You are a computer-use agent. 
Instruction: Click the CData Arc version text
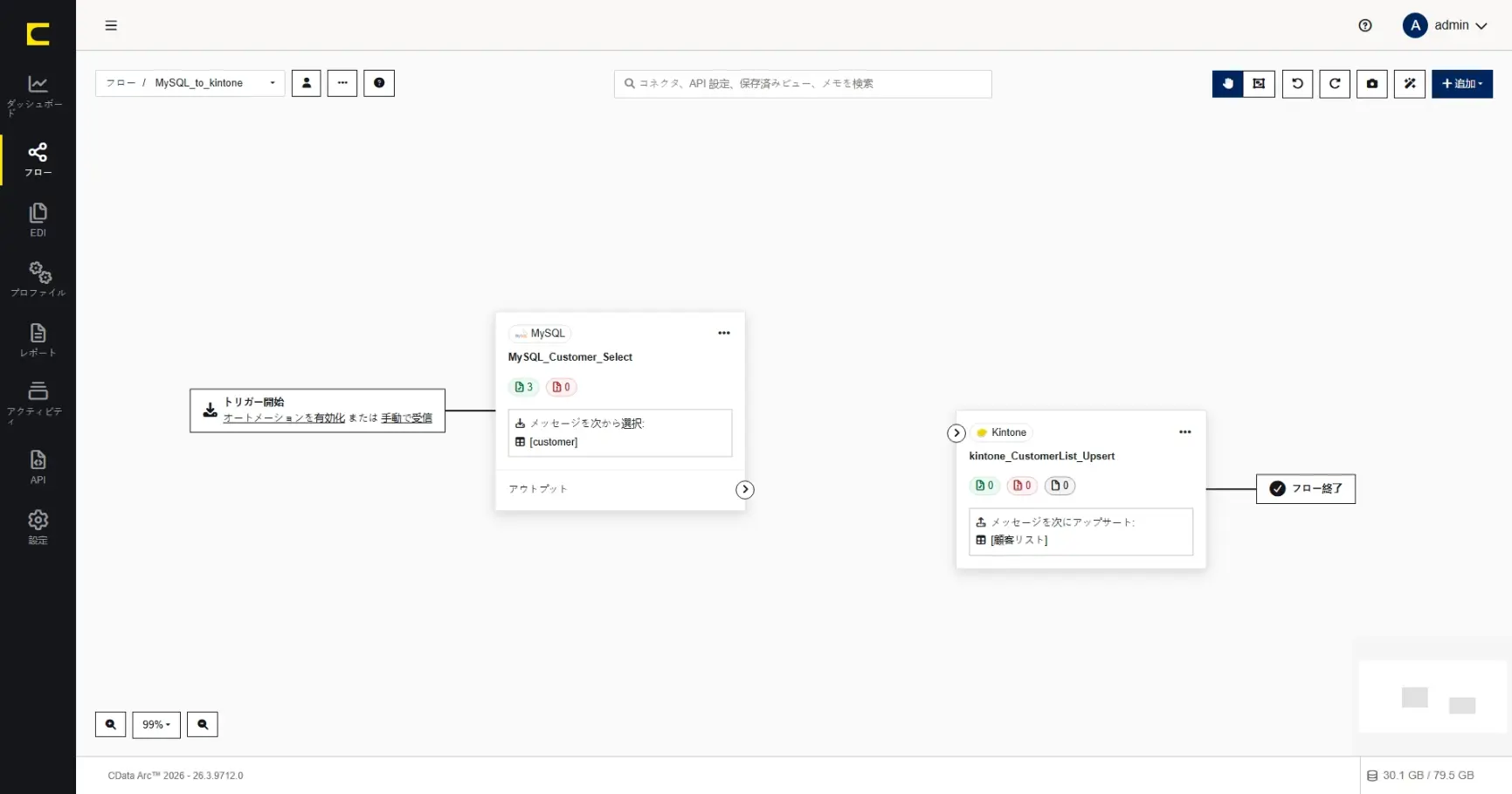pyautogui.click(x=176, y=776)
